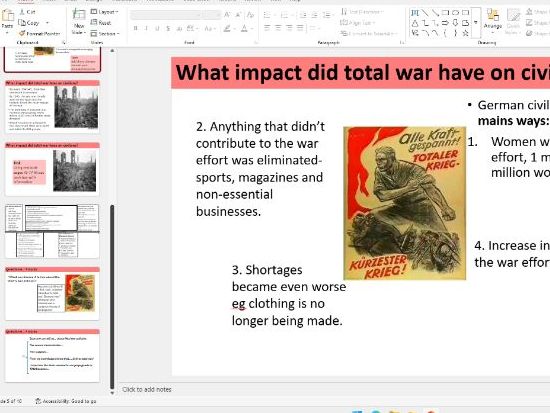Open the Copy options dropdown arrow
Screen dimensions: 550x413
point(47,23)
